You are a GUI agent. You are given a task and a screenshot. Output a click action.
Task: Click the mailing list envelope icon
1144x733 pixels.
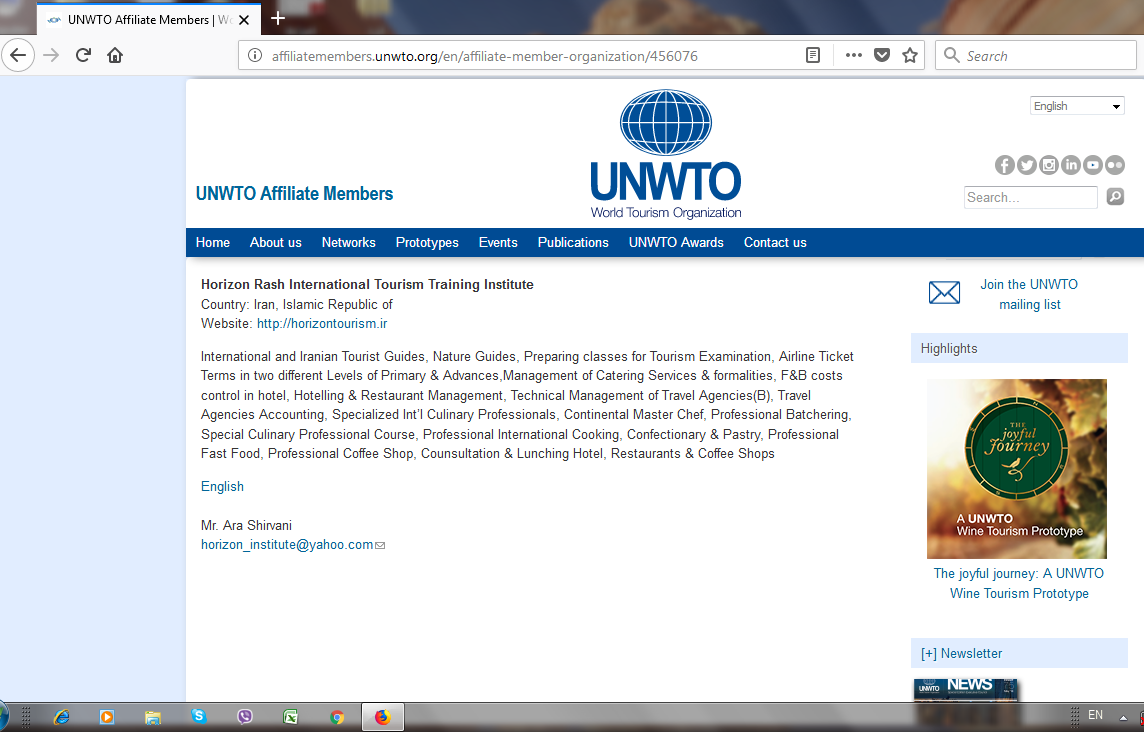point(944,292)
